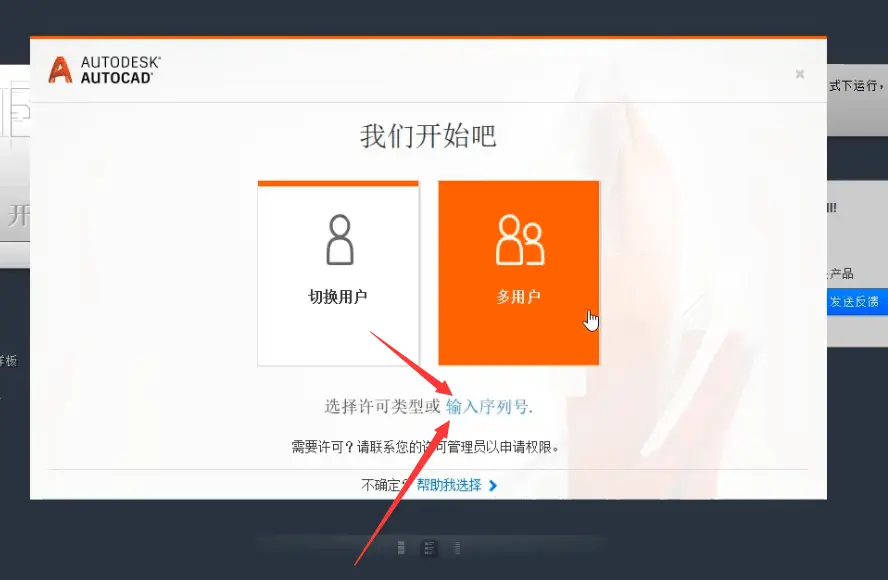Click the 产品 text behind the dialog

coord(841,274)
